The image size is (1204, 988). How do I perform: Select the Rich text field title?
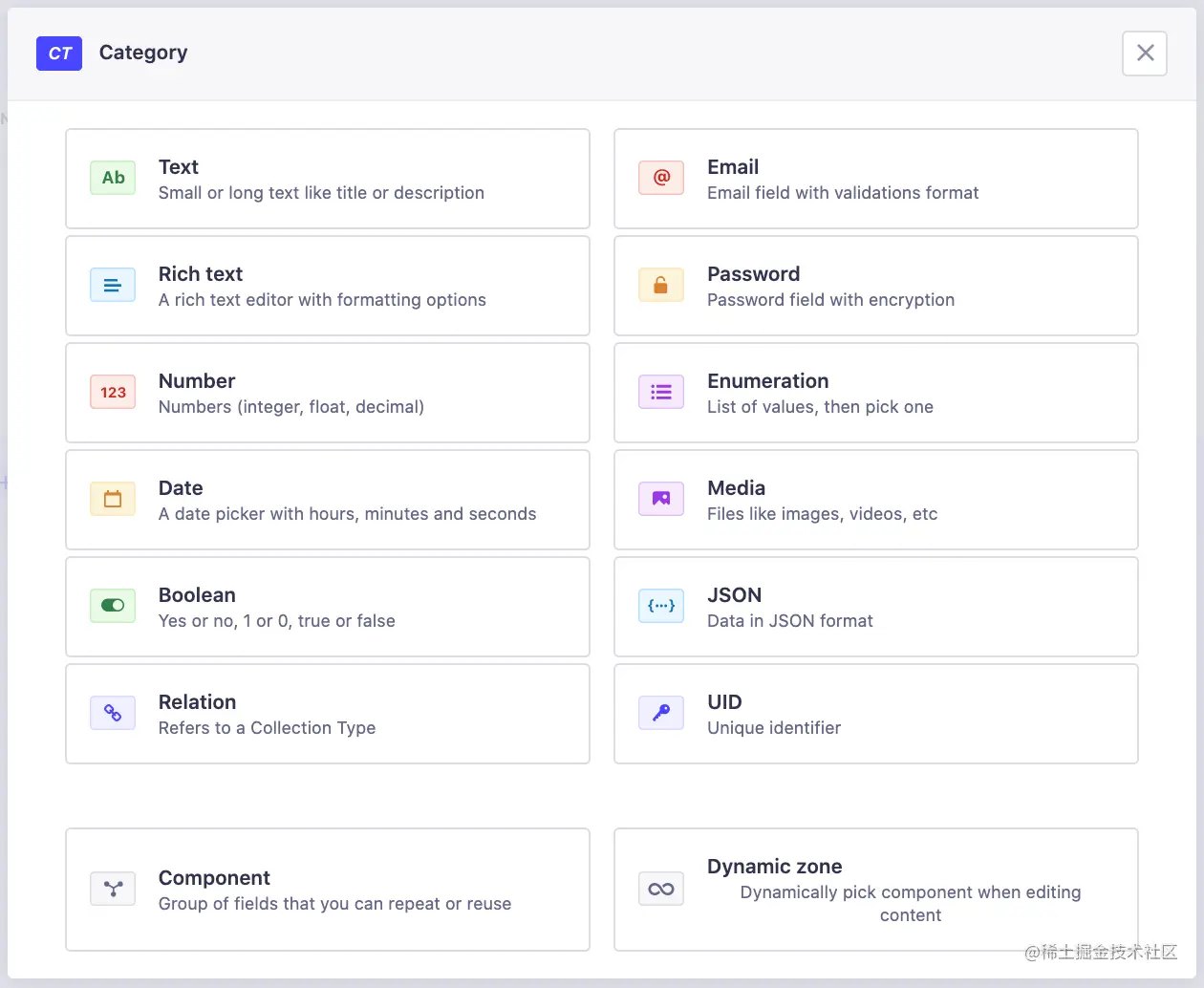click(201, 274)
